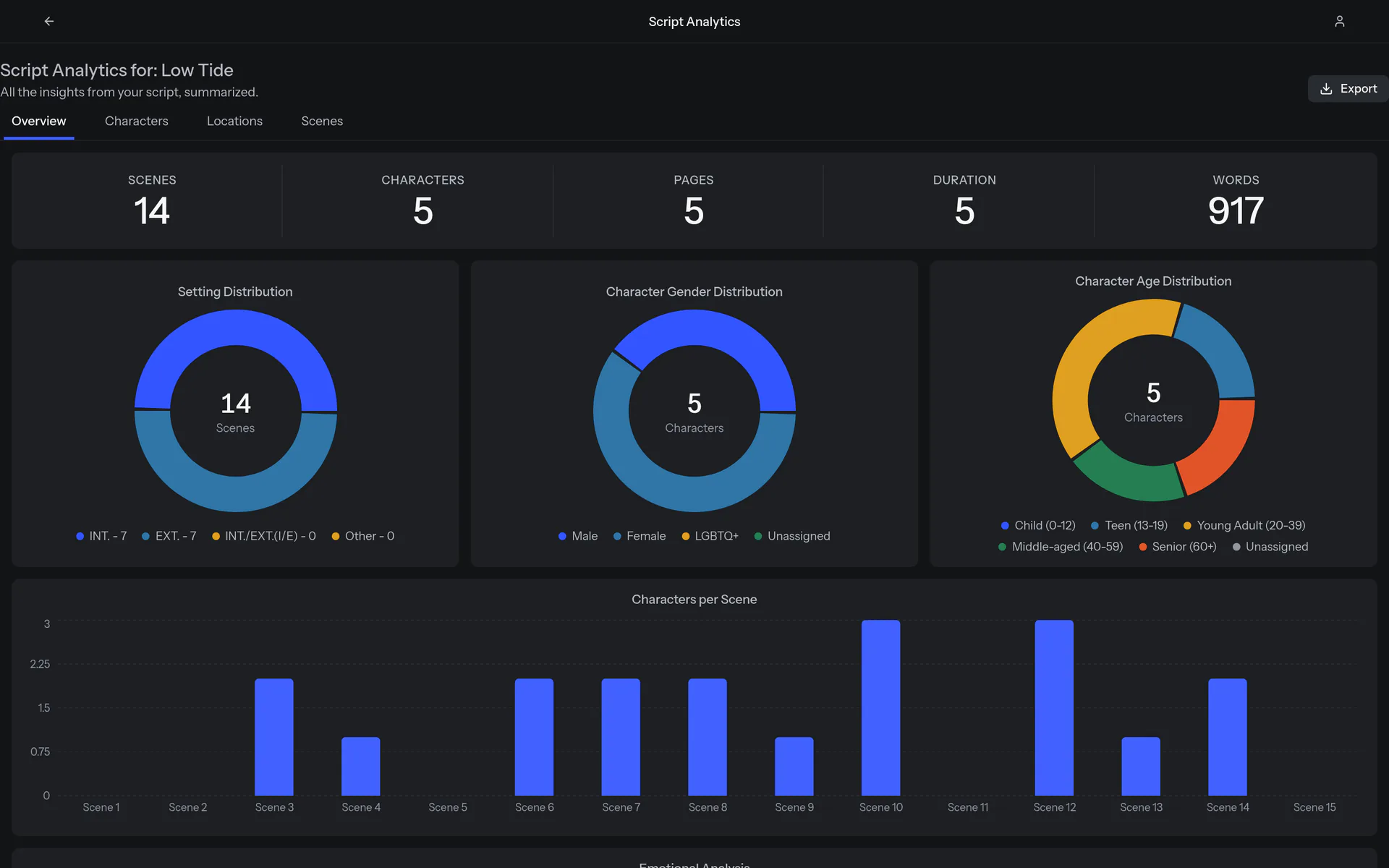
Task: Click the DURATION stat card
Action: pos(964,201)
